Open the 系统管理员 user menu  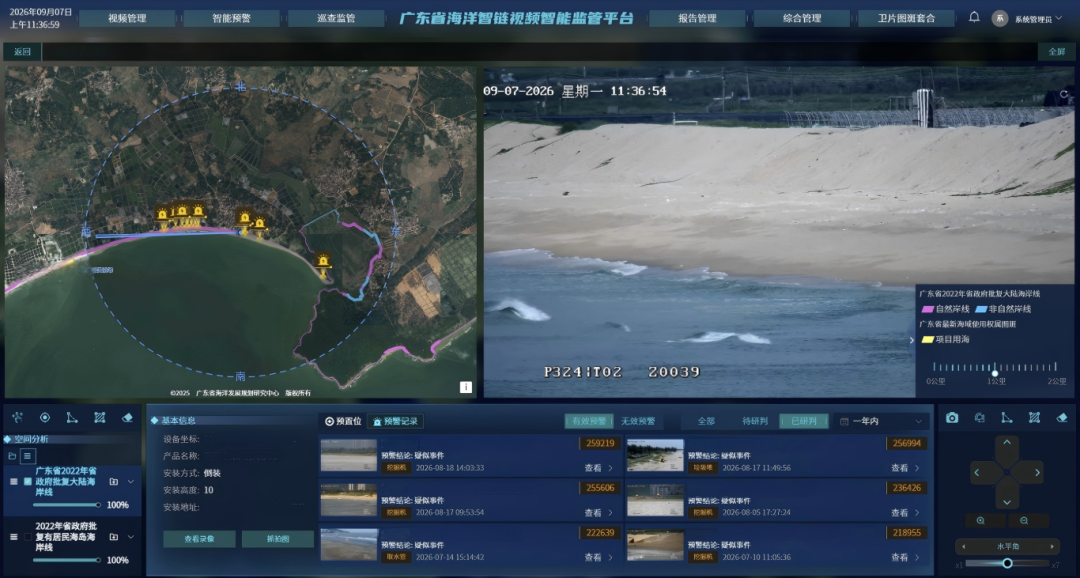coord(1027,19)
